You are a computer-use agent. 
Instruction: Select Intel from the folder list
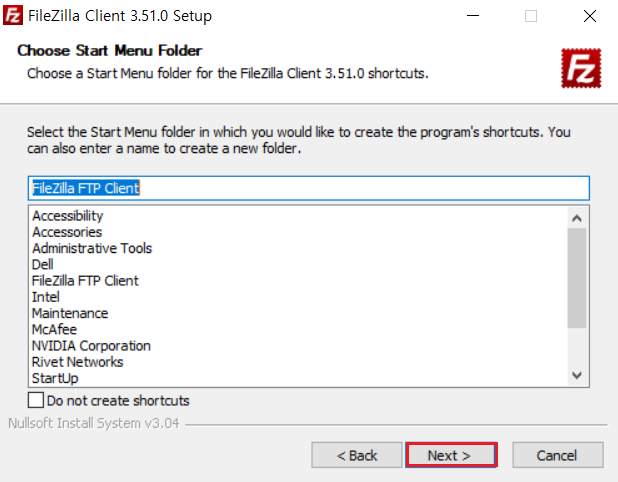tap(46, 297)
